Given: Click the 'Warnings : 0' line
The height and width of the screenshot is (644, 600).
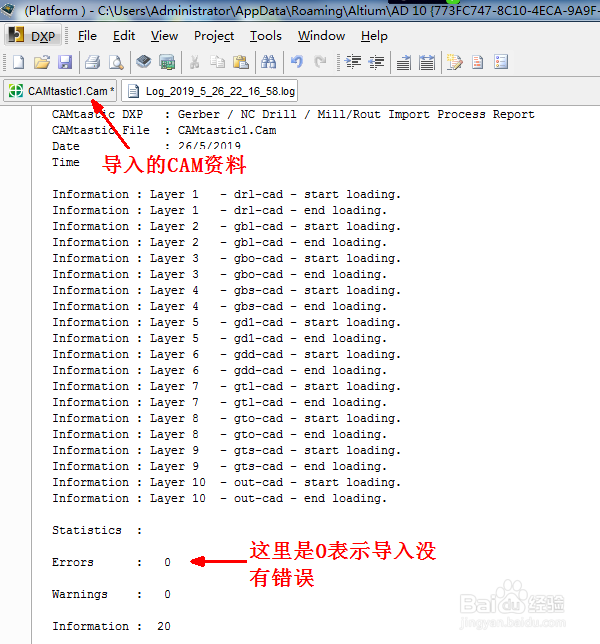Looking at the screenshot, I should [x=111, y=594].
